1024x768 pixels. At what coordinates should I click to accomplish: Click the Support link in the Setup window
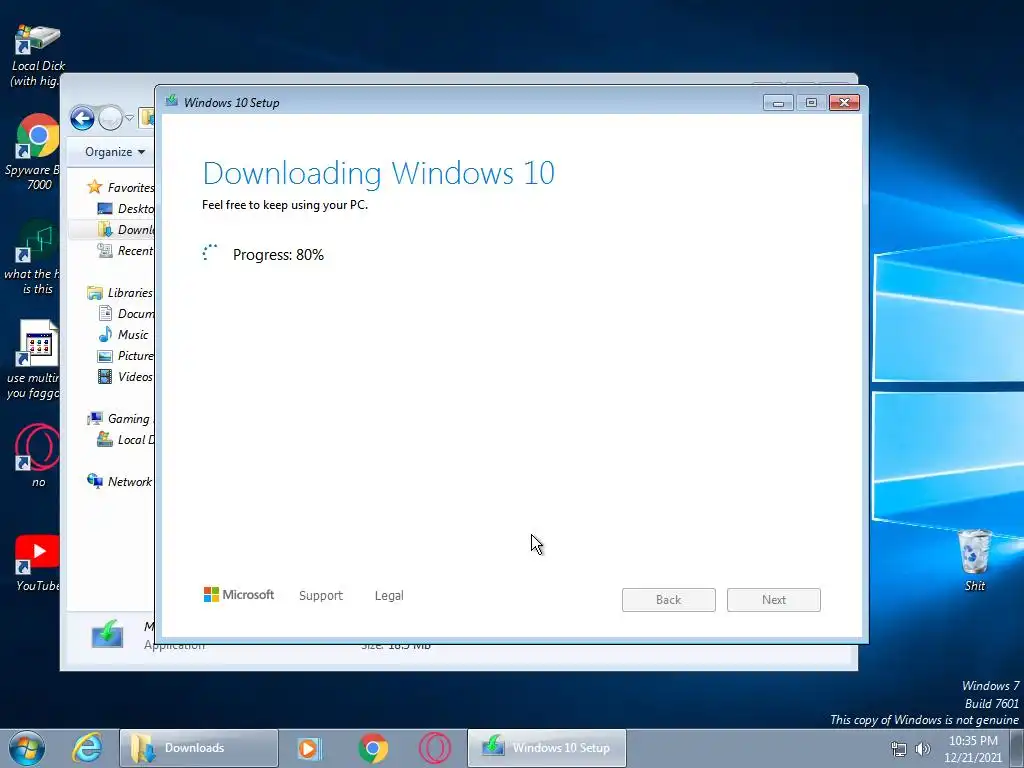321,596
